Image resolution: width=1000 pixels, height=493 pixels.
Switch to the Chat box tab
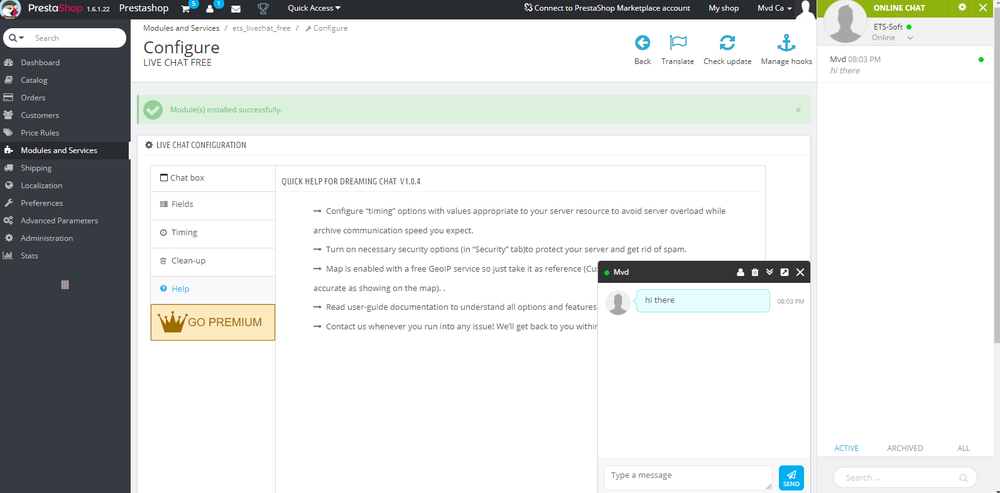213,178
